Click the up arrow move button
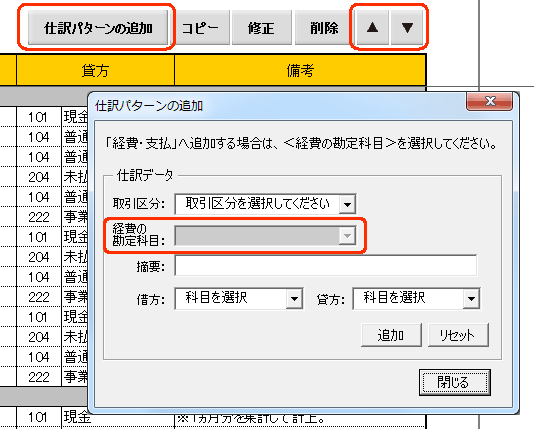The width and height of the screenshot is (534, 429). tap(372, 27)
